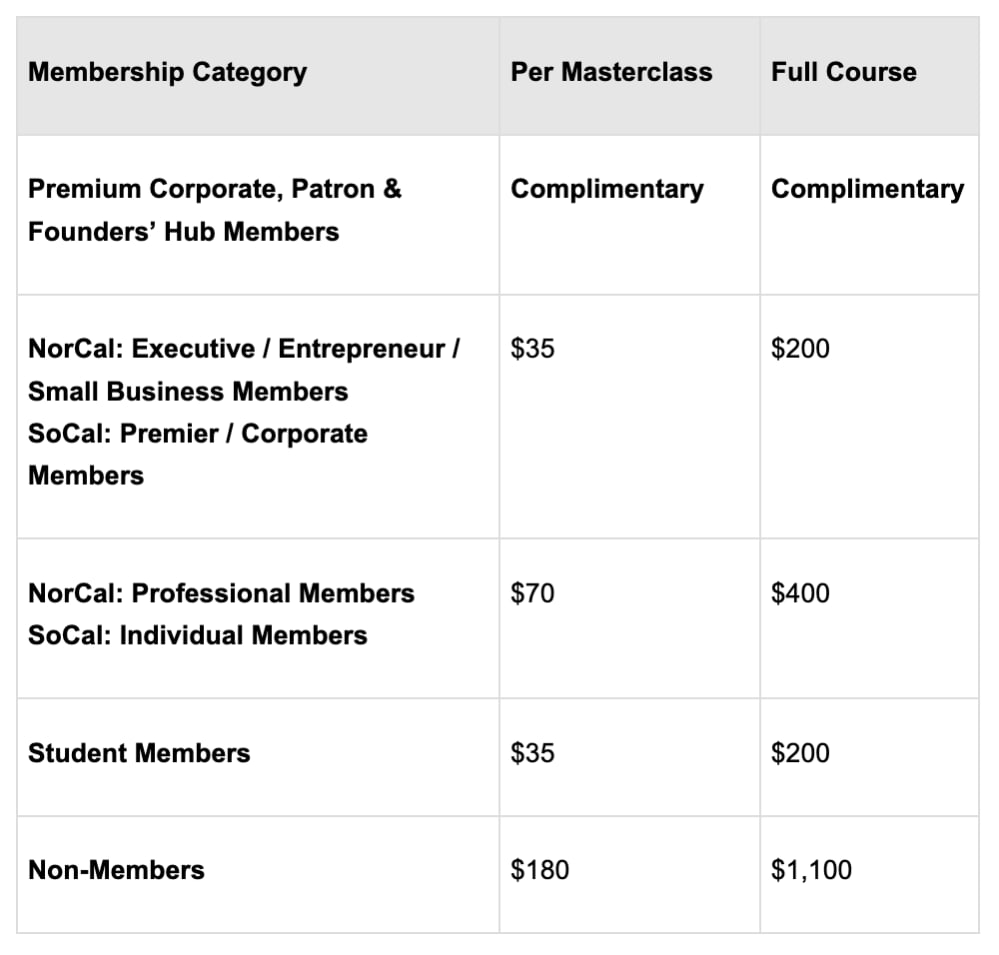Screen dimensions: 999x955
Task: Select the "Per Masterclass" column header
Action: click(611, 72)
